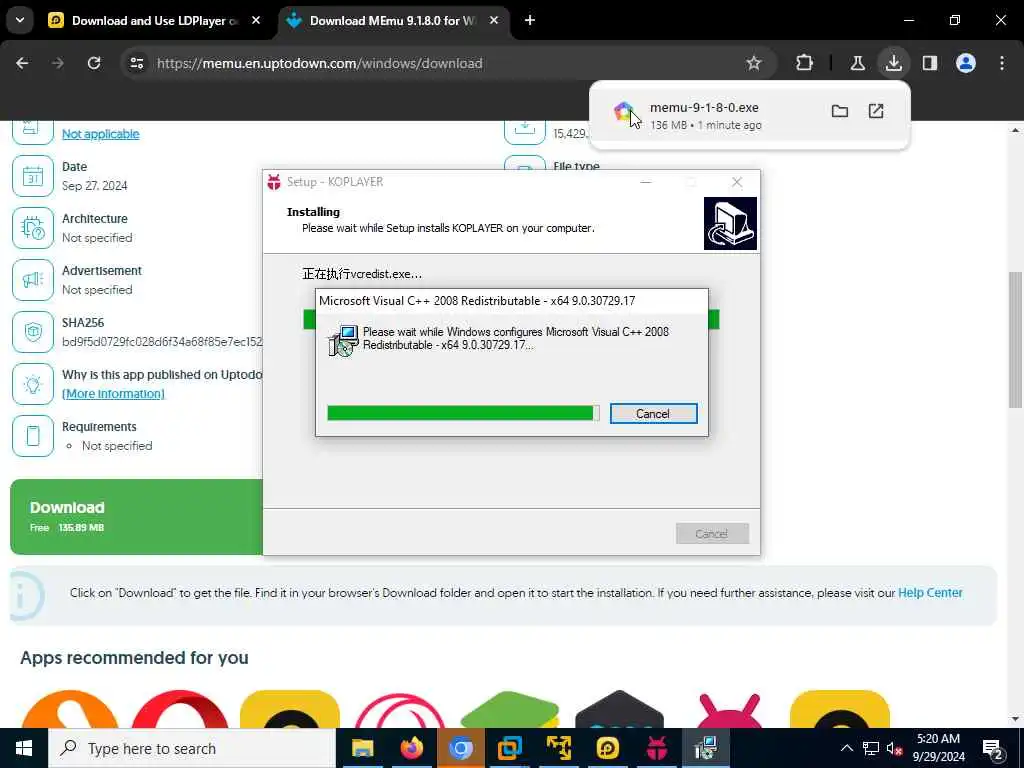Go back to the previous page

[22, 63]
